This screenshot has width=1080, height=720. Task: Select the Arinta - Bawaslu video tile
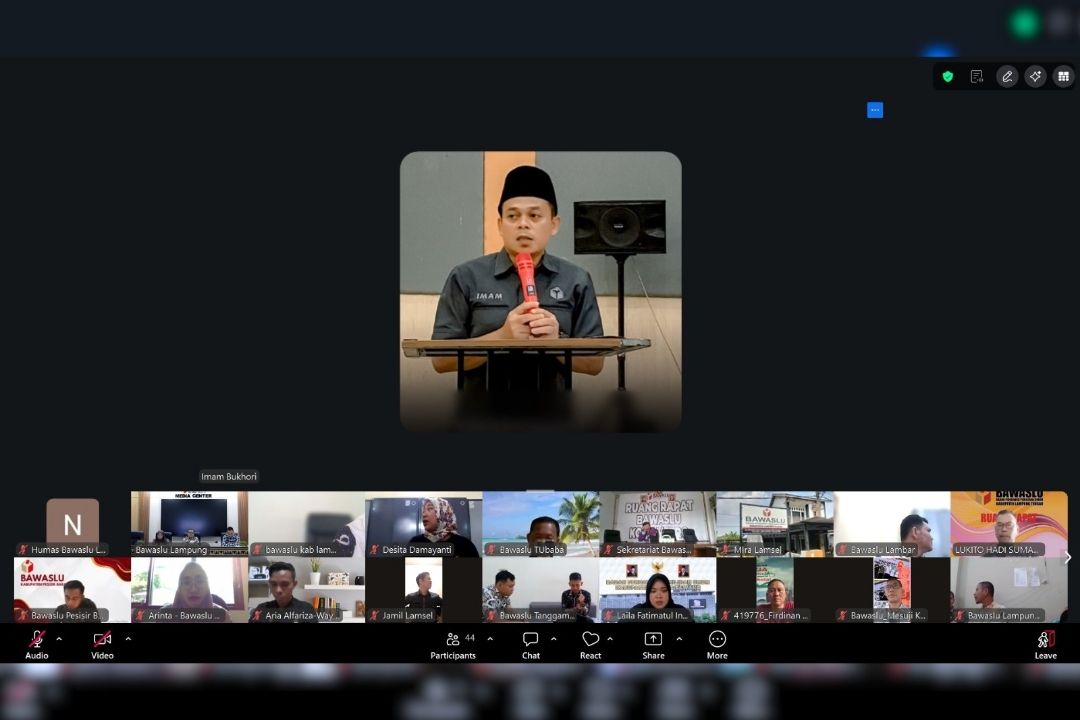[189, 590]
